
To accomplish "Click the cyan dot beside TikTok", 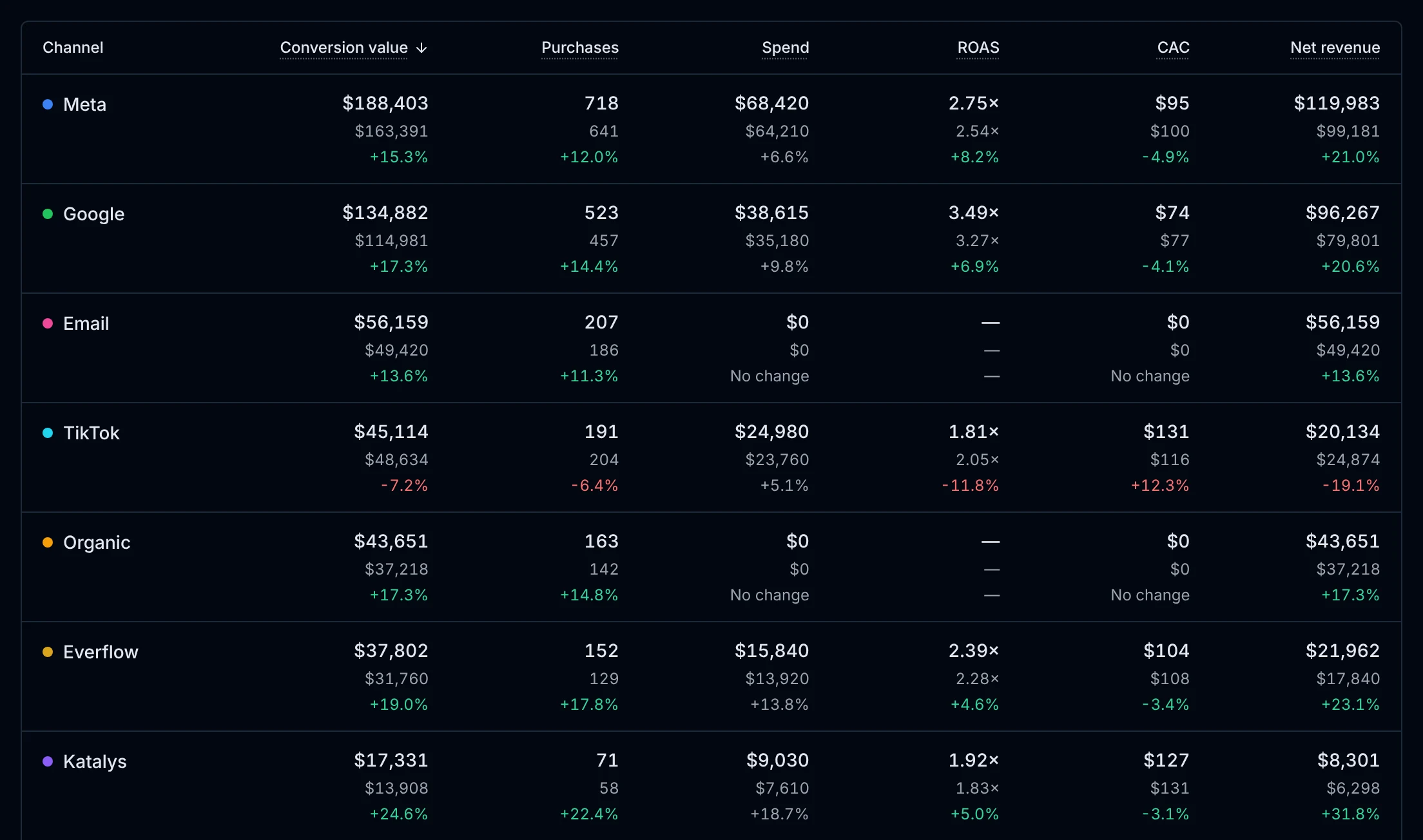I will pyautogui.click(x=48, y=433).
